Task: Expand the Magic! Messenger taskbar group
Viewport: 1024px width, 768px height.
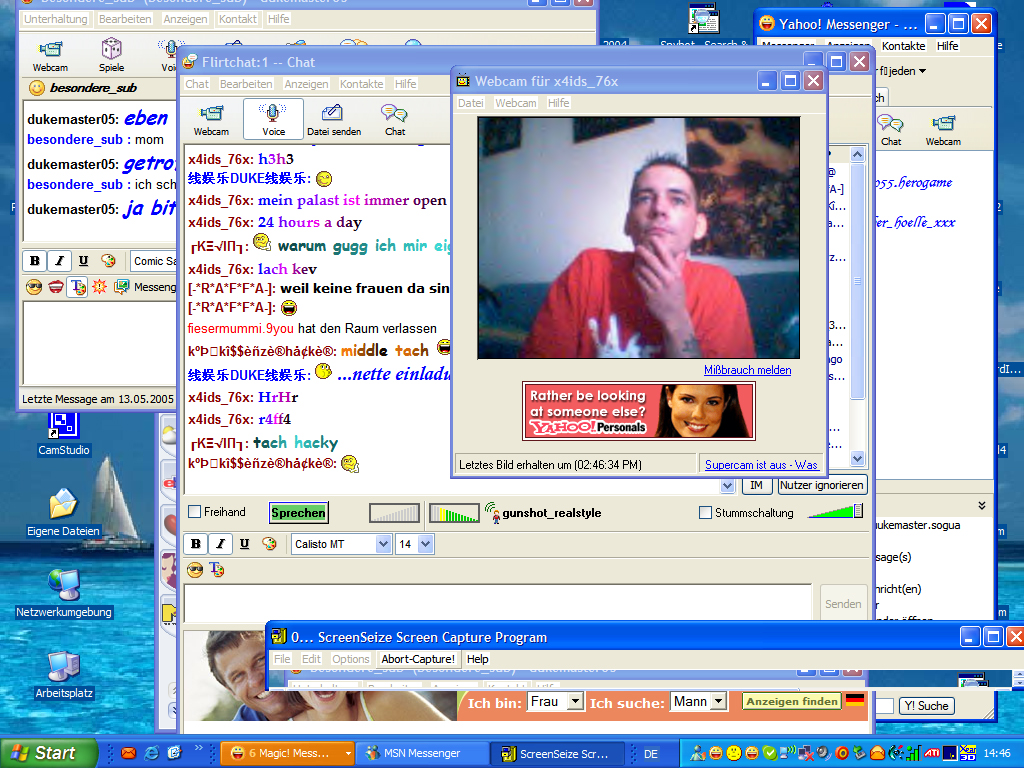Action: (348, 753)
